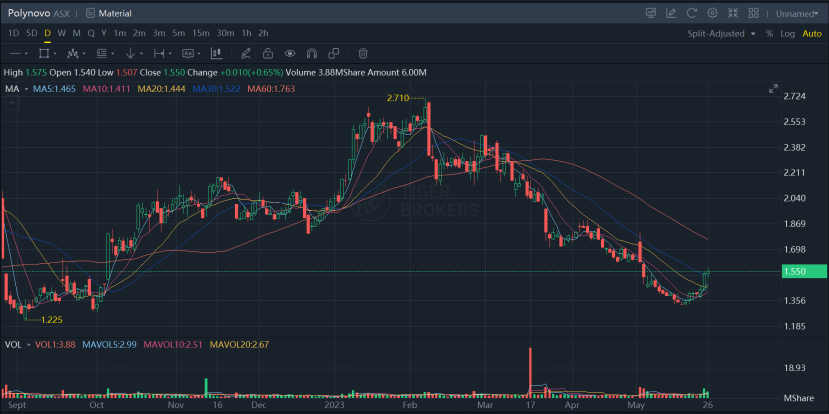Select the 2h interval
829x414 pixels.
263,33
